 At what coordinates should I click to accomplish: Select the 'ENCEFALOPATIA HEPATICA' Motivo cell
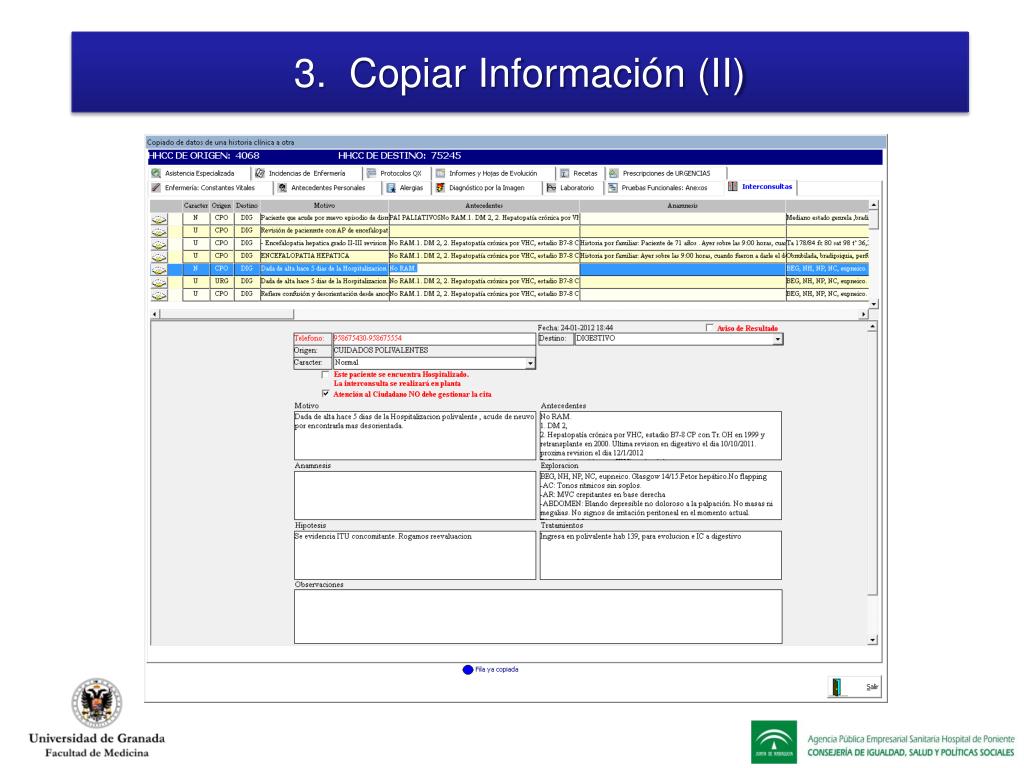(x=324, y=256)
